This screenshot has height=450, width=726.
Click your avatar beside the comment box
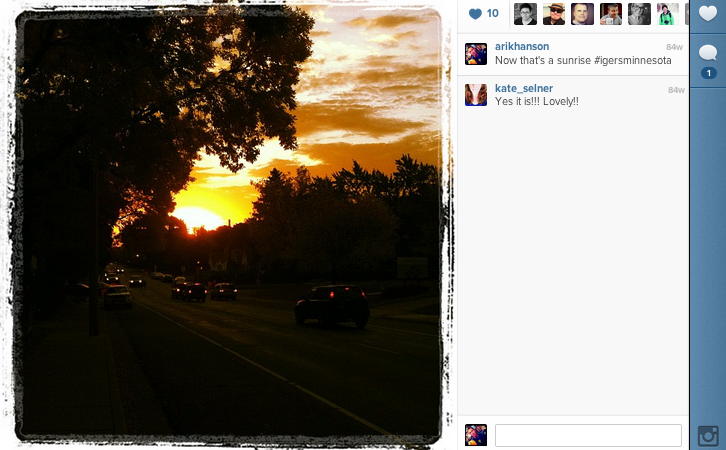(x=476, y=435)
